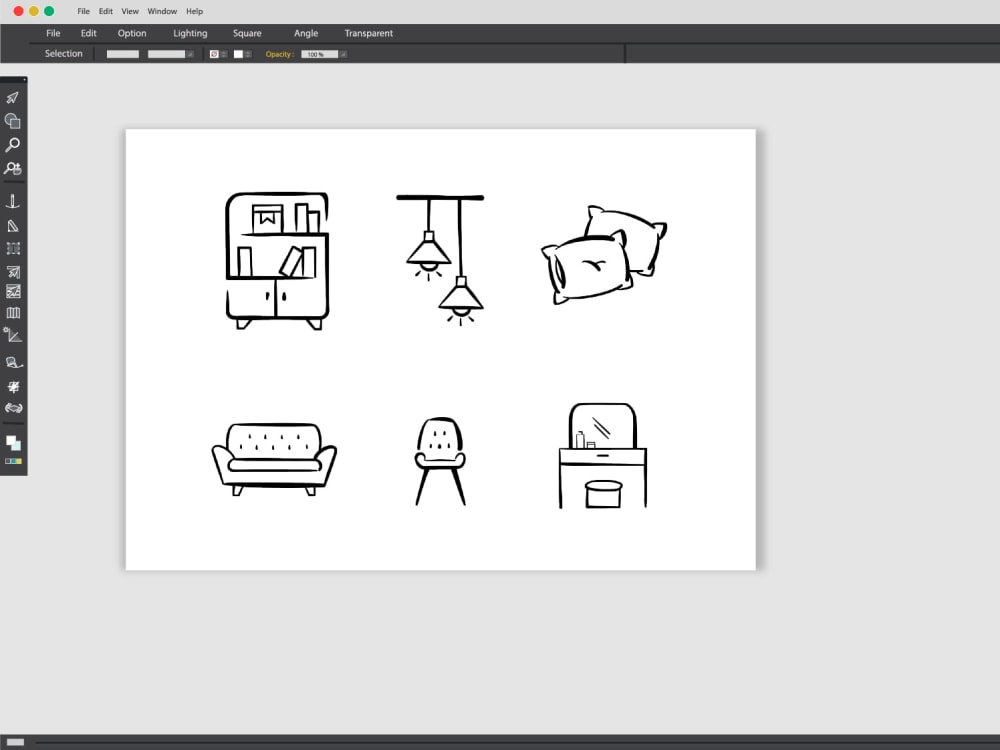The image size is (1000, 750).
Task: Click the yellow minimize window button
Action: [x=34, y=11]
